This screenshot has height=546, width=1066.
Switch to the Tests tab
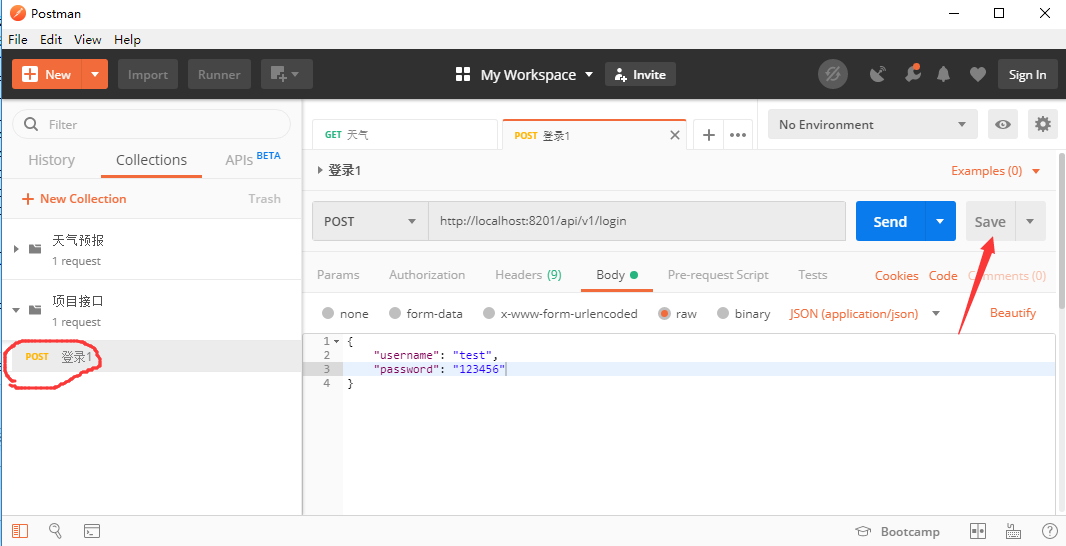[812, 275]
